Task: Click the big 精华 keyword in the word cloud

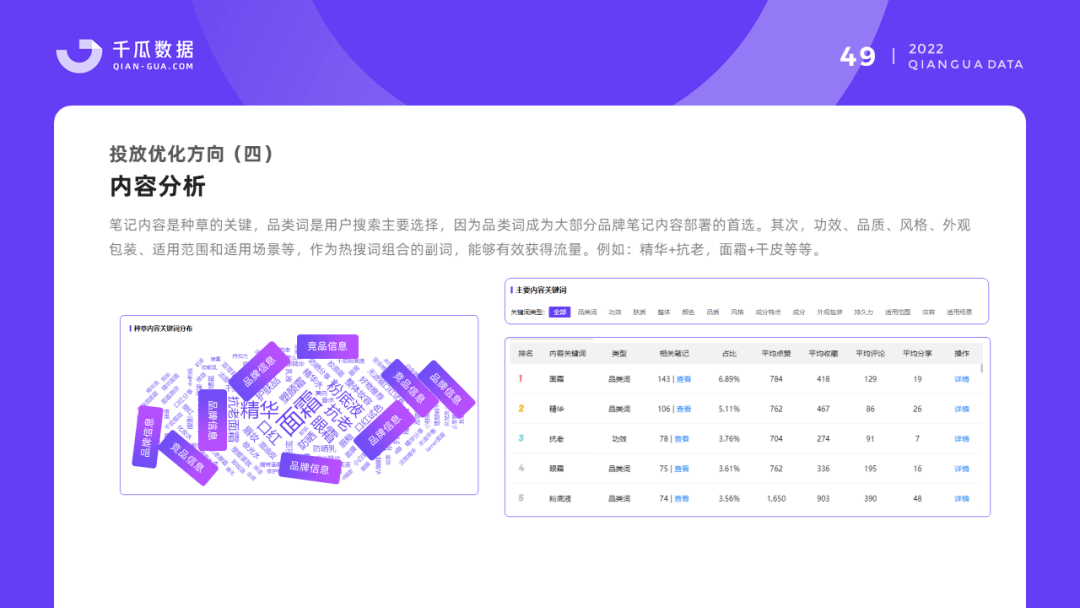Action: 260,409
